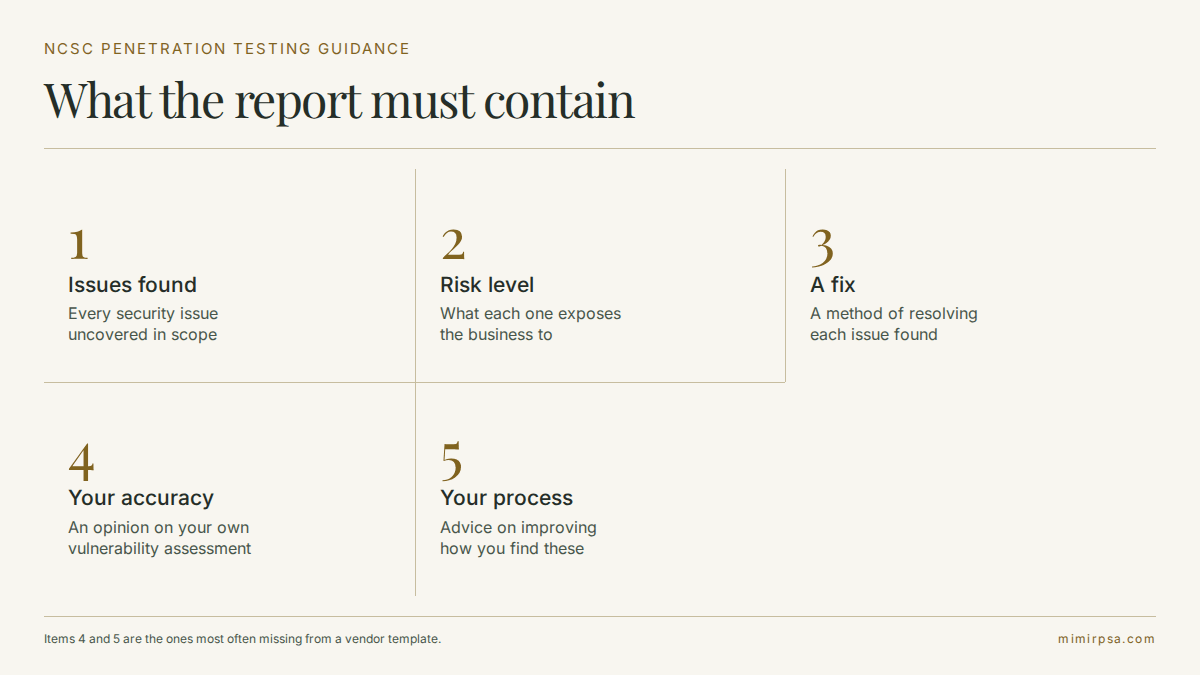Select the 'Your process' heading
Image resolution: width=1200 pixels, height=675 pixels.
507,498
